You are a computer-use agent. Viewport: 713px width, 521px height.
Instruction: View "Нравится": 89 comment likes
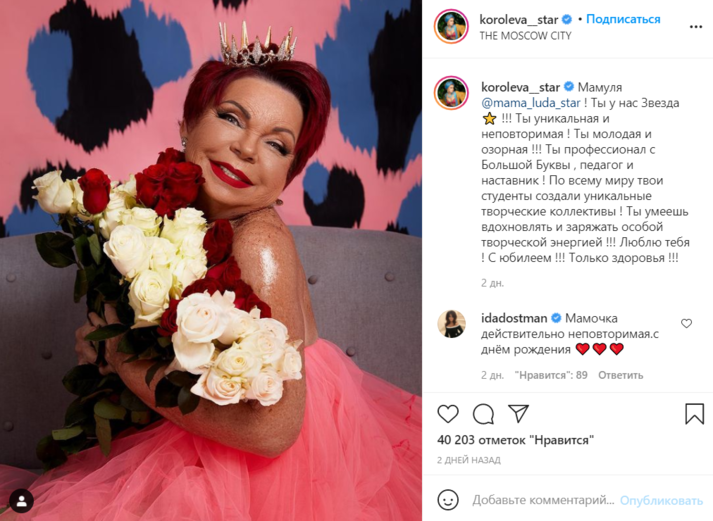[x=551, y=375]
